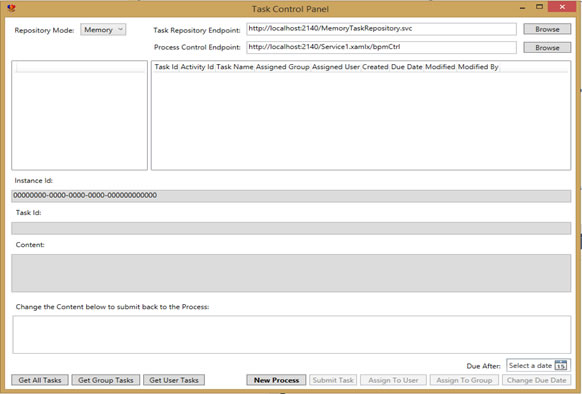Screen dimensions: 582x394
Task: Click the Process Control Endpoint URL field
Action: coord(381,47)
